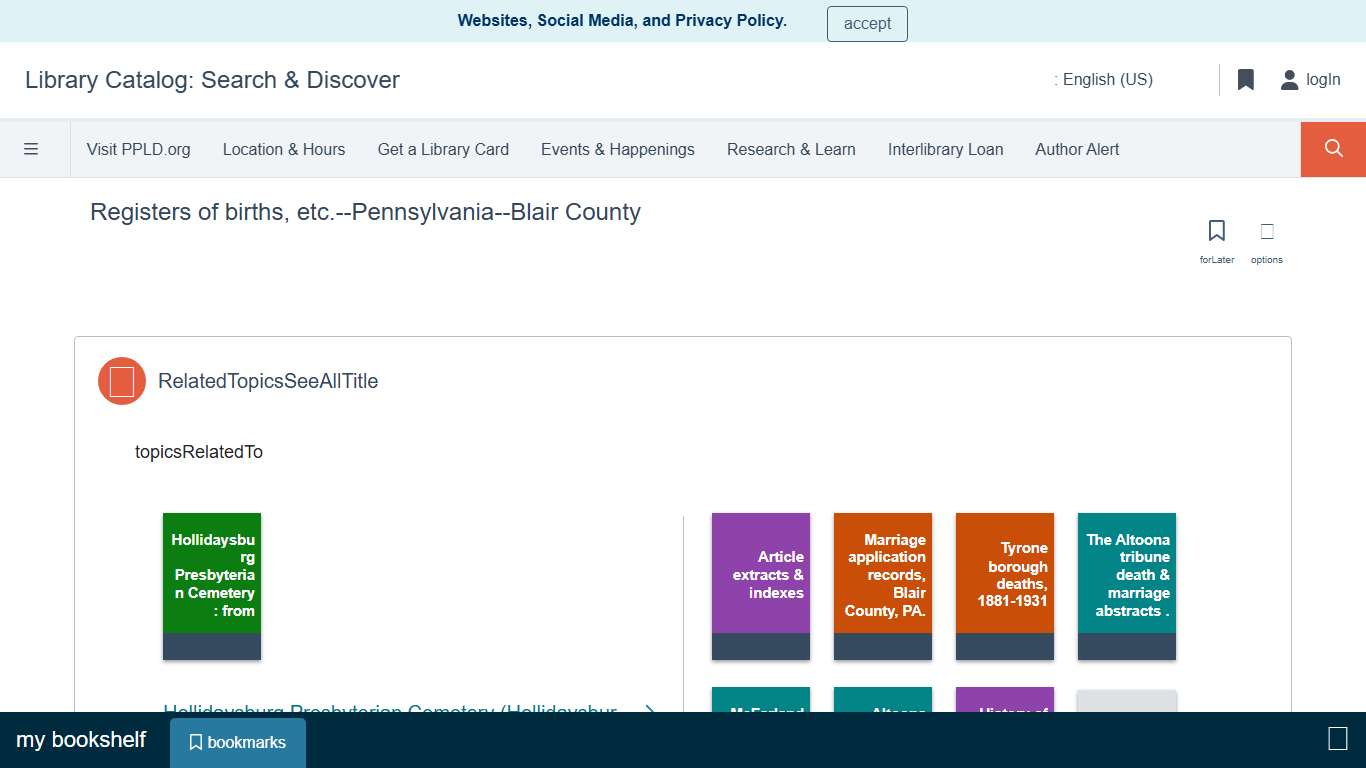Viewport: 1366px width, 768px height.
Task: Toggle the white square in the bookshelf bar
Action: (1337, 739)
